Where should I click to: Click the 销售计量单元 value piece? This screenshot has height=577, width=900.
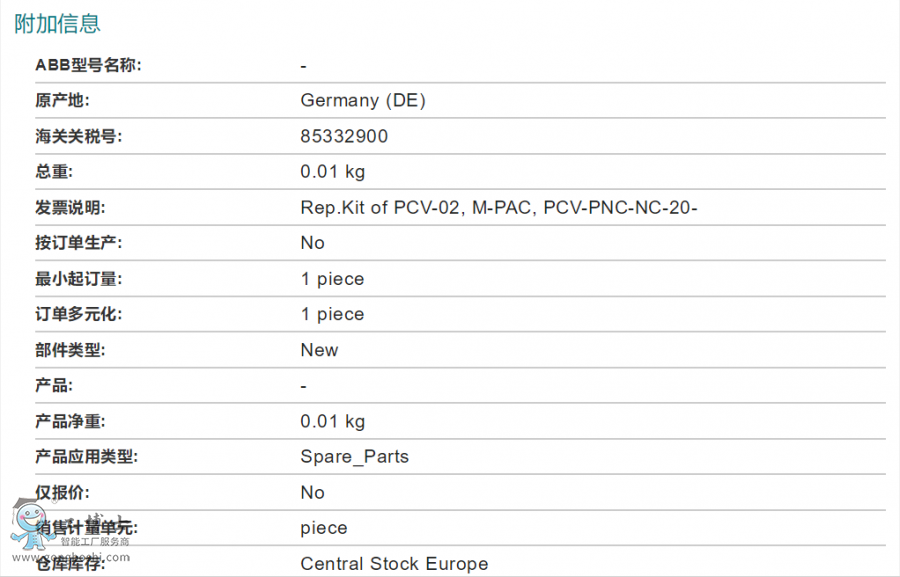[x=324, y=528]
